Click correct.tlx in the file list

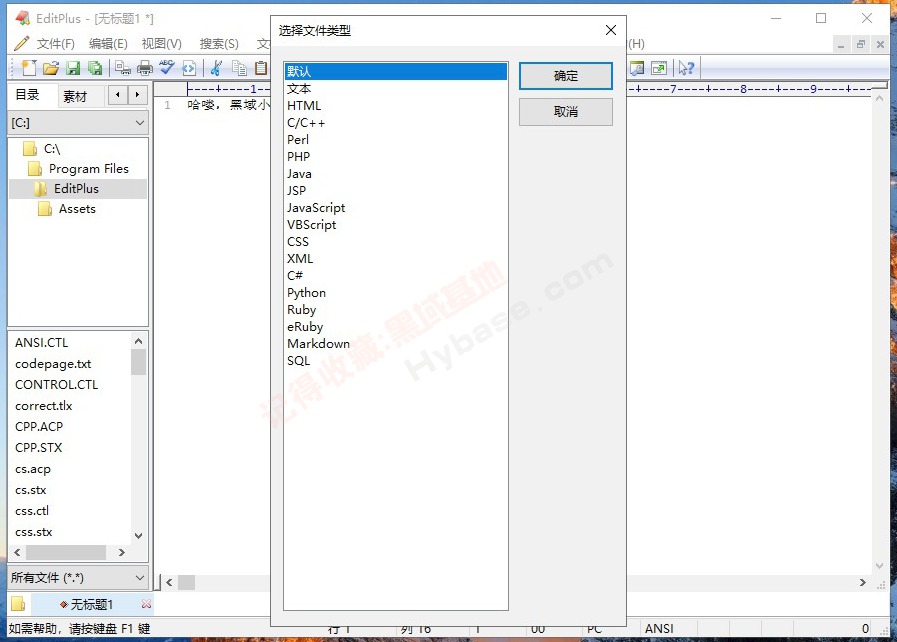pos(44,406)
